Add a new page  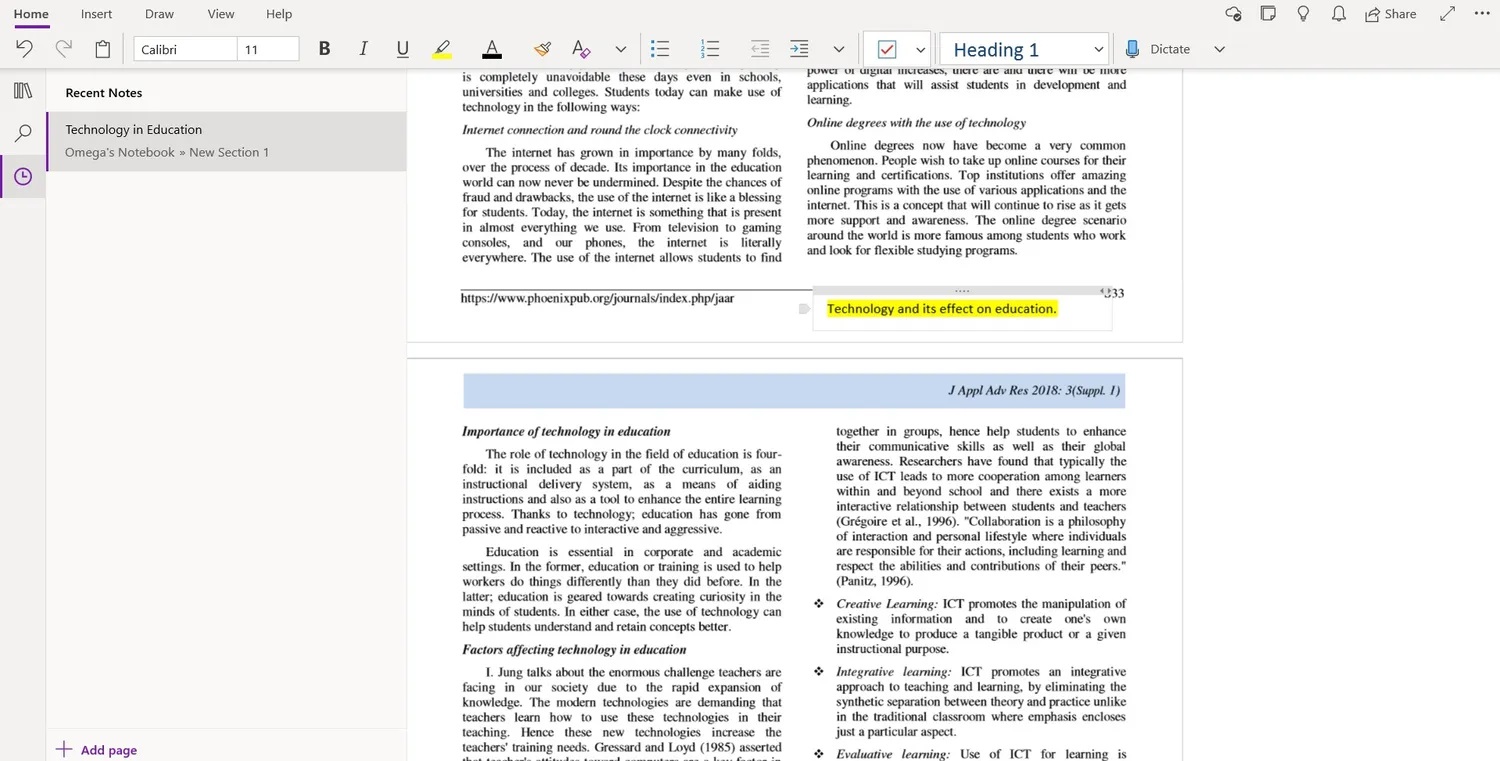point(97,750)
